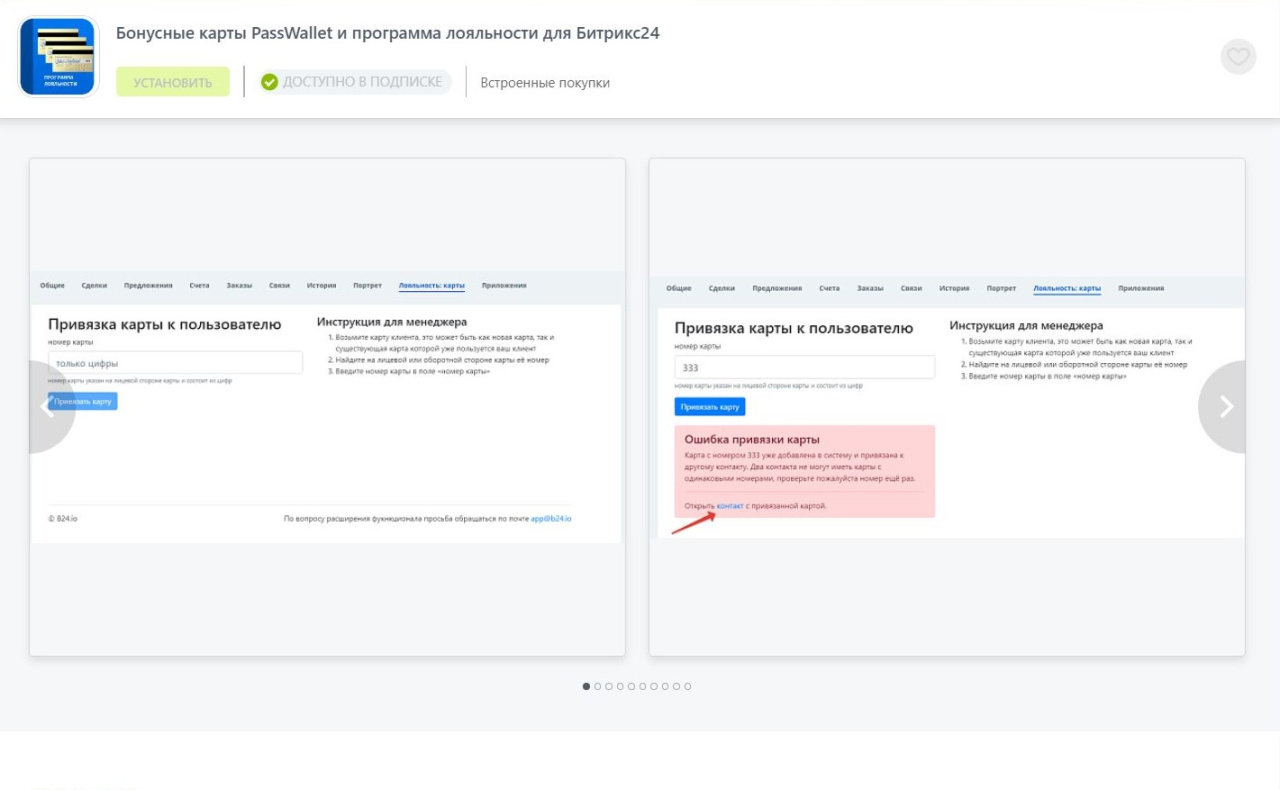Select the first carousel pagination dot

pos(586,686)
